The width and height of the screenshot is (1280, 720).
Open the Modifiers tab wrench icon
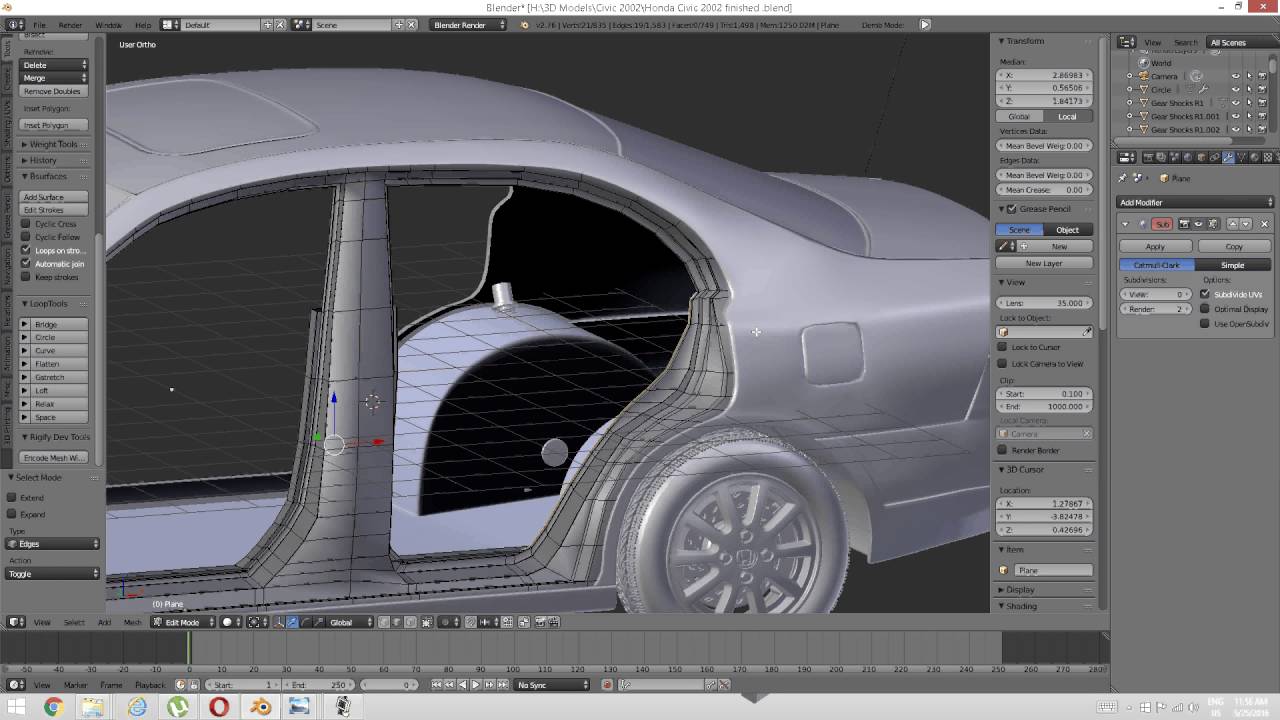[1229, 157]
